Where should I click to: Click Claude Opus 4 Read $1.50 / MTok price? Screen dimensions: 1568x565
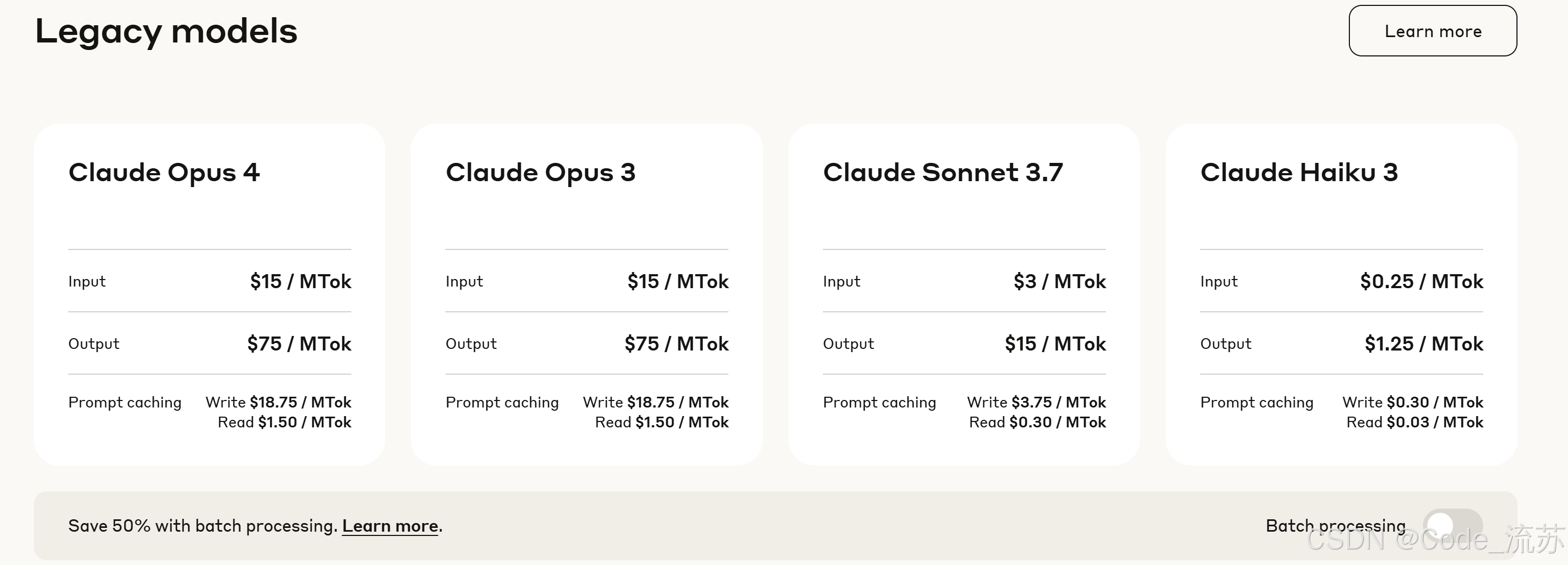coord(284,422)
